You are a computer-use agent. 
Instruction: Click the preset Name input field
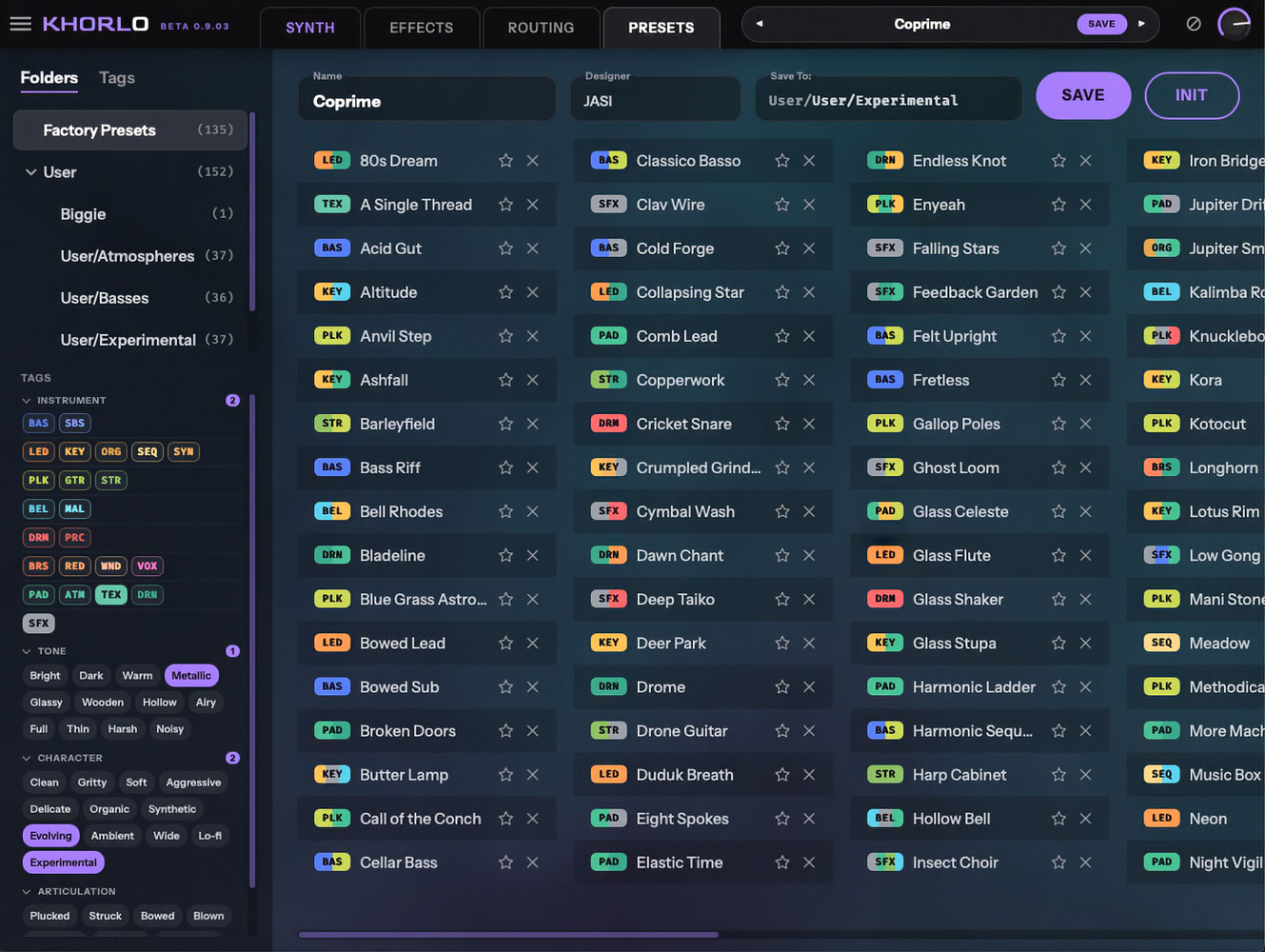[x=426, y=101]
